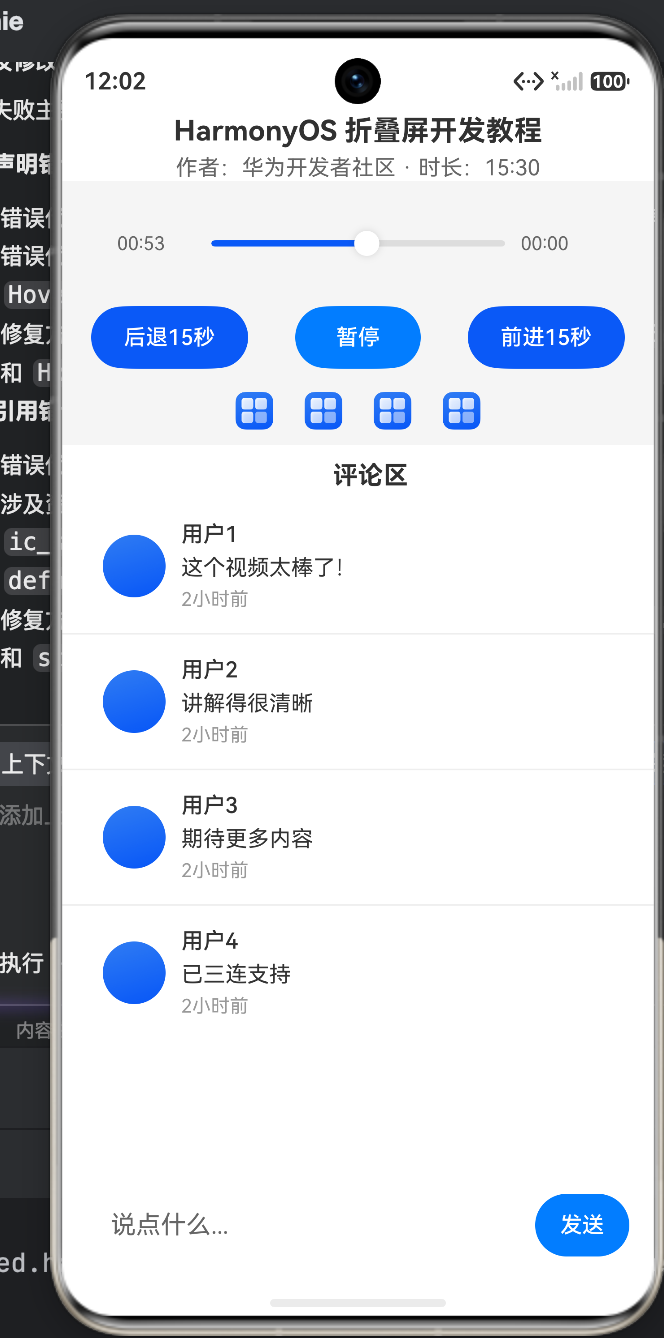Click the third grid icon from the left

click(x=393, y=410)
